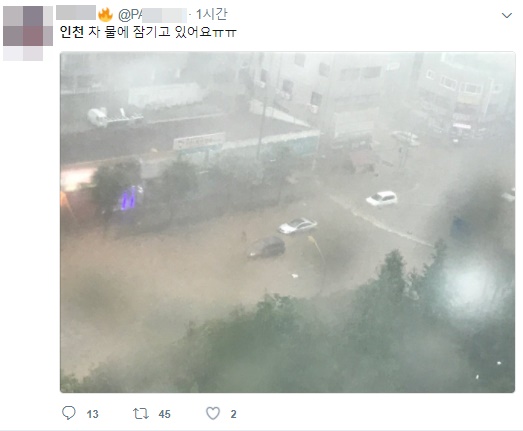Open the tweet options chevron menu

tap(507, 15)
